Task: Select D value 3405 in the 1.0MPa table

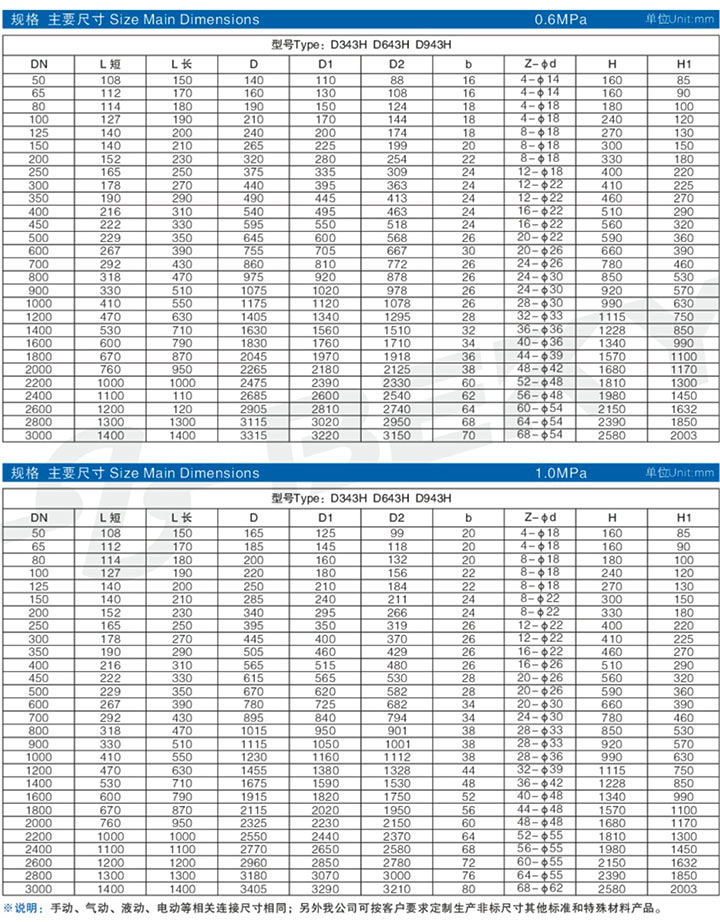Action: (x=254, y=889)
